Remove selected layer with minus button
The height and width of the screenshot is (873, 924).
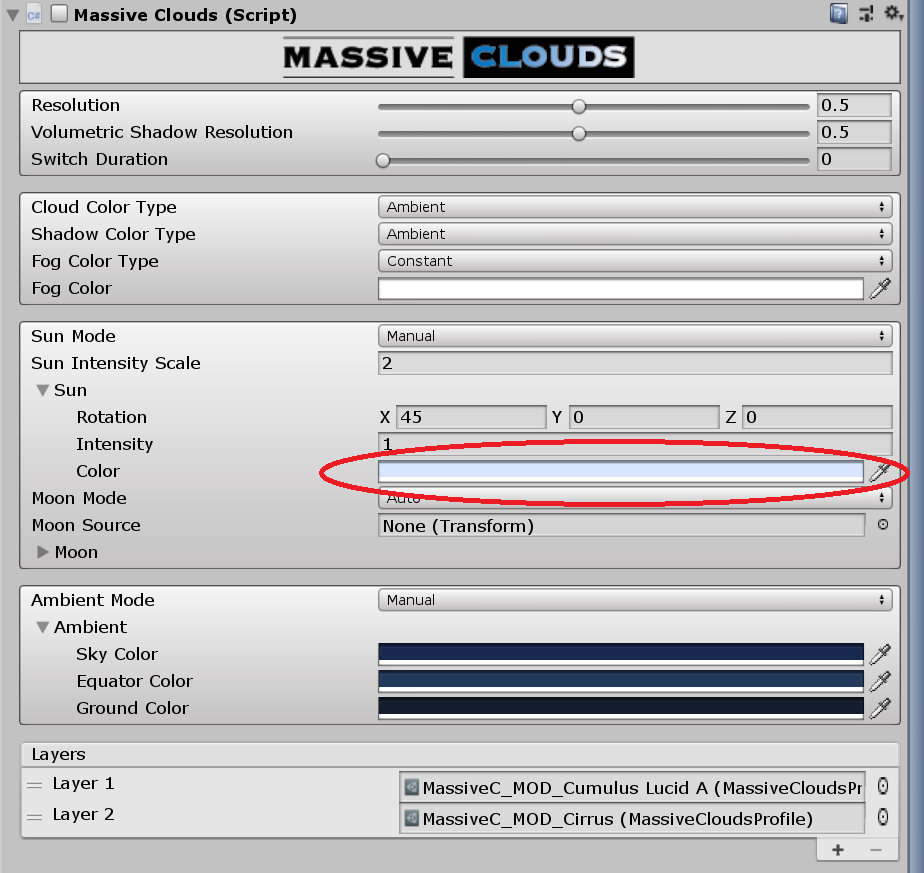876,849
